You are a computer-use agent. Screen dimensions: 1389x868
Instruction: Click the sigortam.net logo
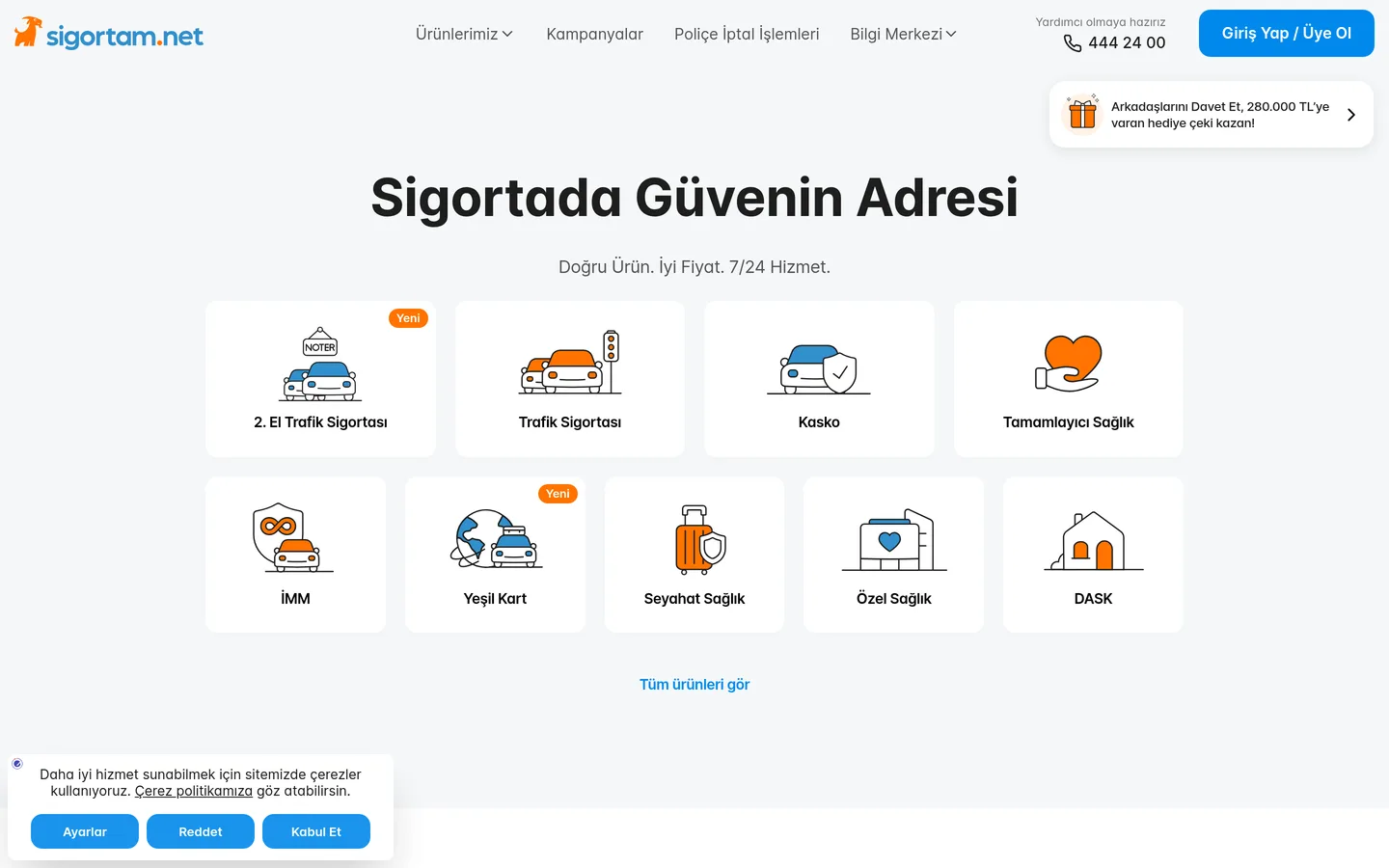coord(109,34)
